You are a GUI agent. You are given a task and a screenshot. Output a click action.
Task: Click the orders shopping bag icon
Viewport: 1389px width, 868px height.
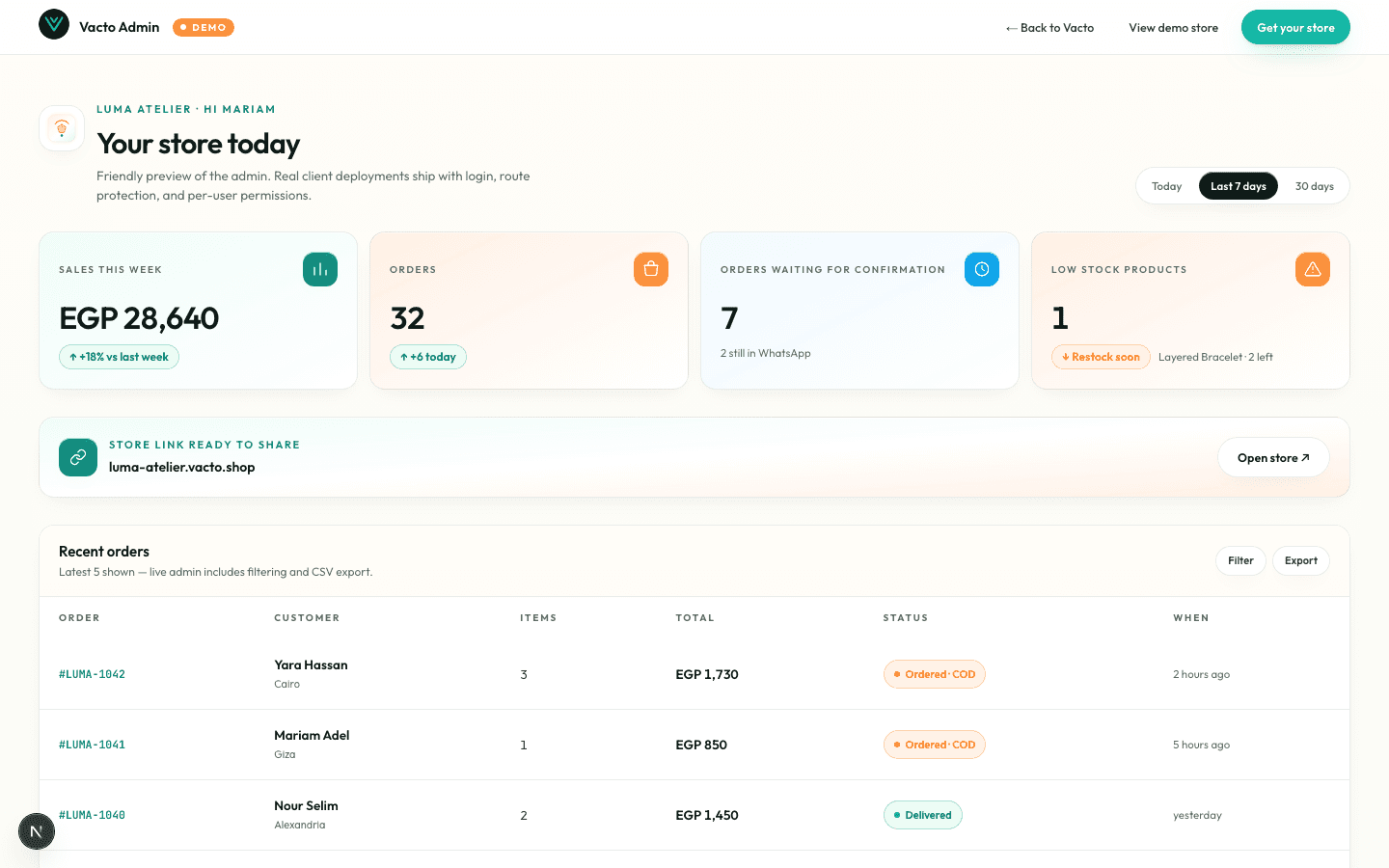click(651, 269)
